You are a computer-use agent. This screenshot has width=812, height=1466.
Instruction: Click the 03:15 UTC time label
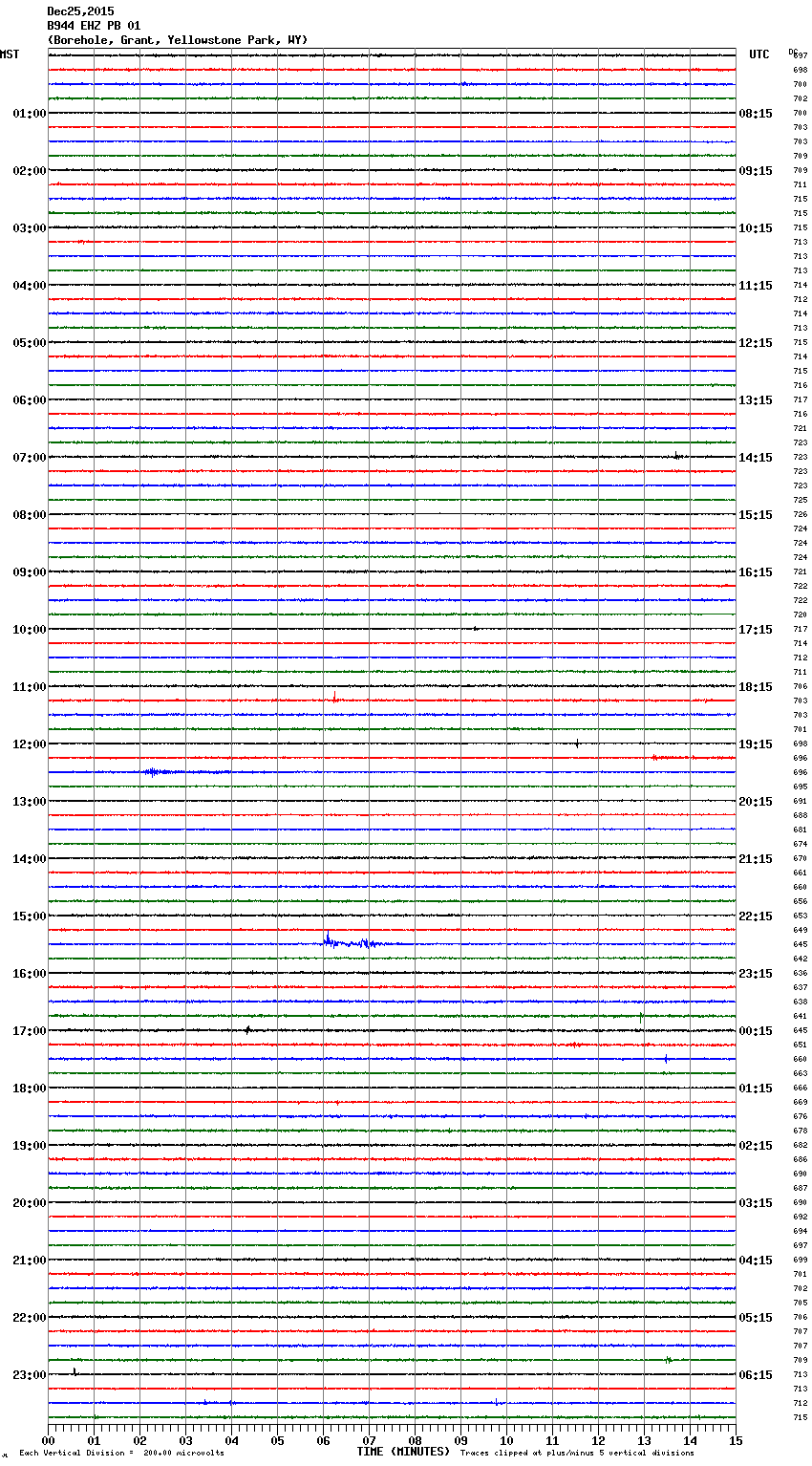point(756,1203)
